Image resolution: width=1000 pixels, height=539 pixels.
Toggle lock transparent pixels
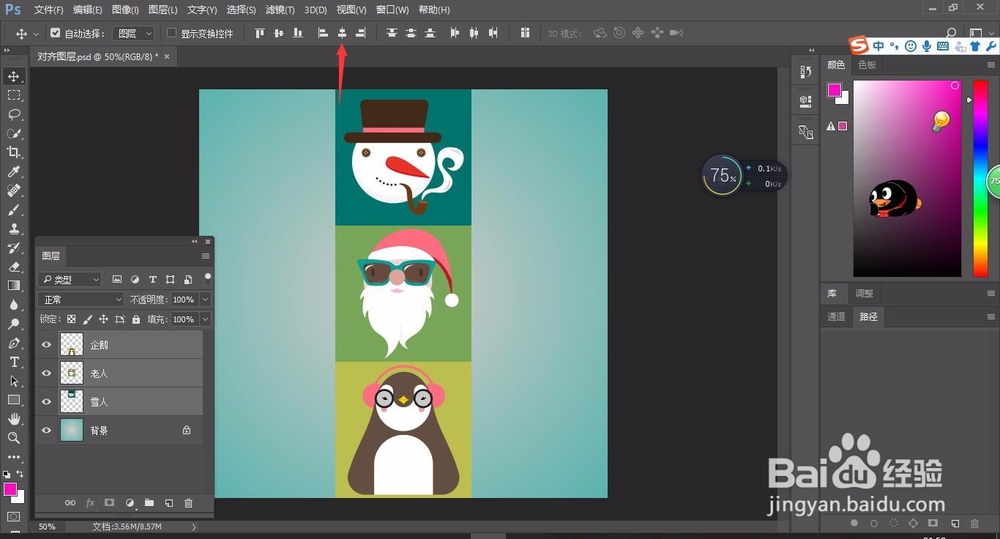tap(71, 320)
